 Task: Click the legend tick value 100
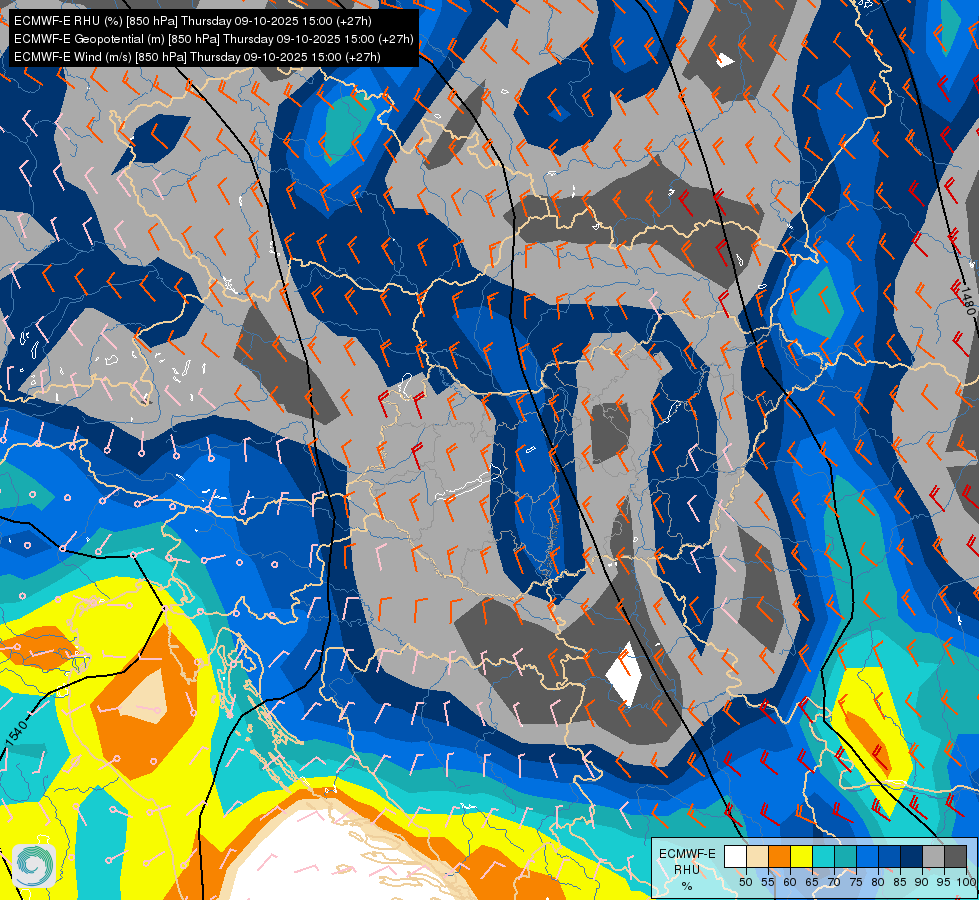click(x=966, y=882)
